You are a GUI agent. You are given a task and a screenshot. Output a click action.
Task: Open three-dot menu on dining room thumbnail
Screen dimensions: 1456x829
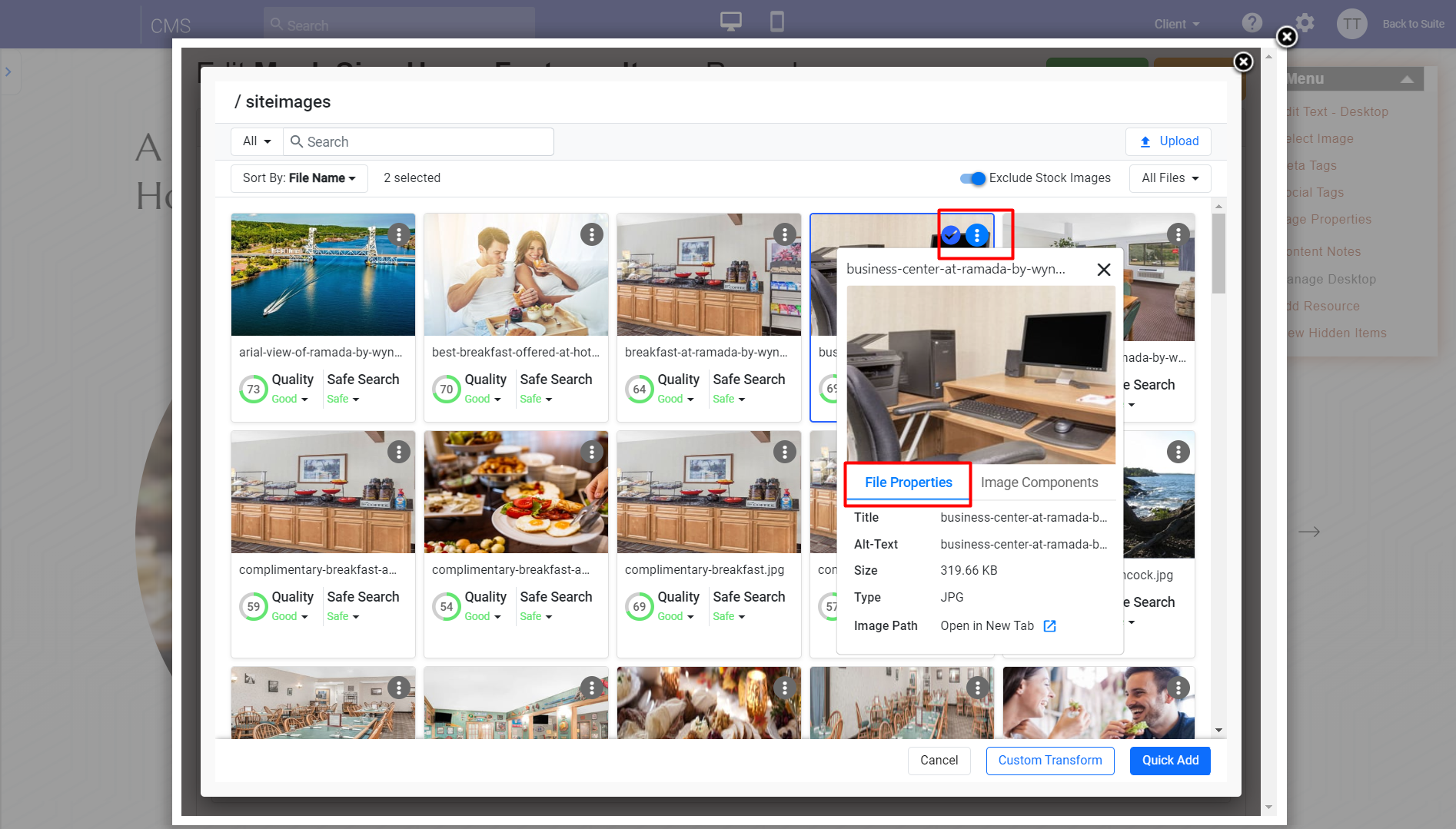(x=399, y=688)
